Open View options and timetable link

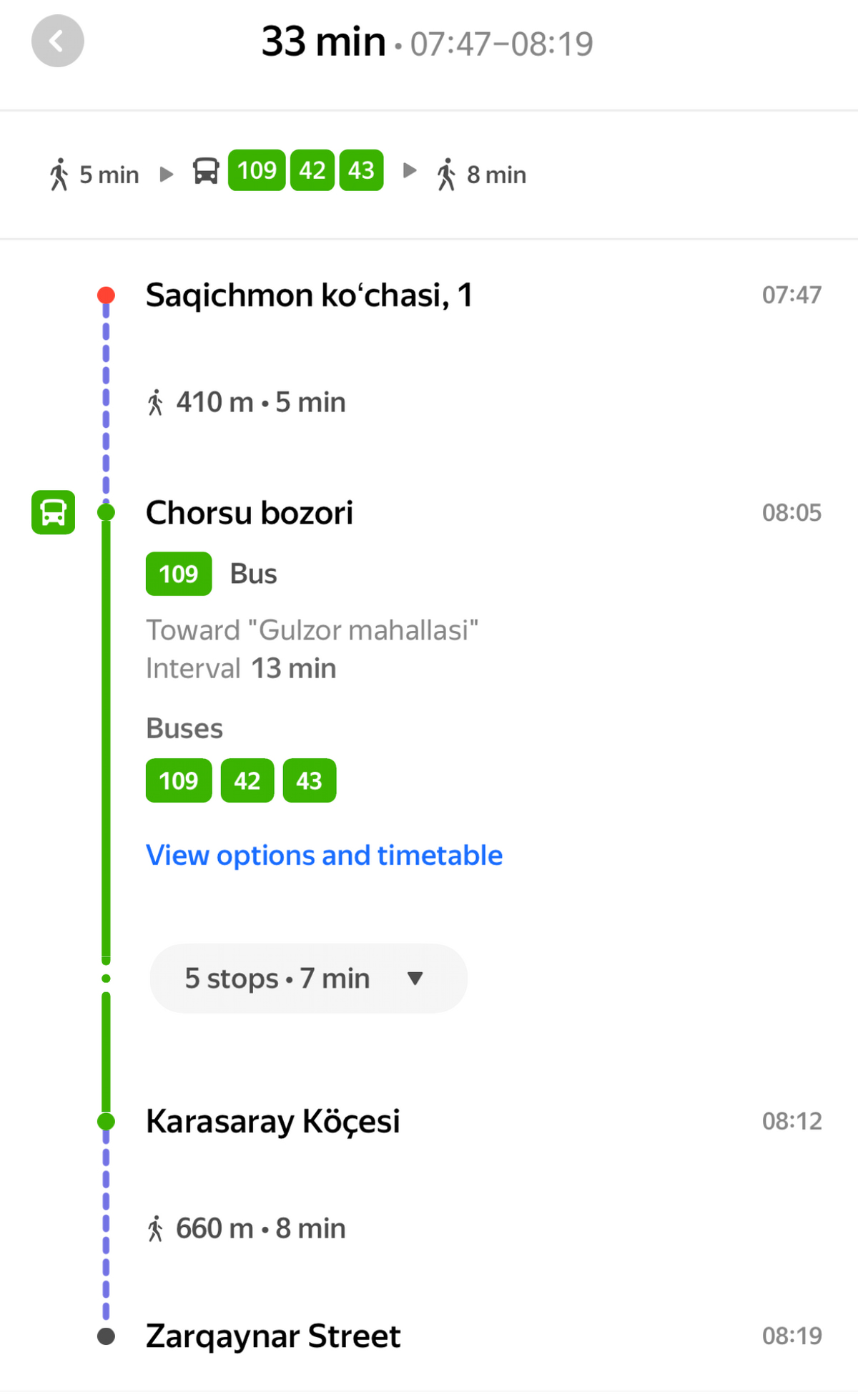325,856
